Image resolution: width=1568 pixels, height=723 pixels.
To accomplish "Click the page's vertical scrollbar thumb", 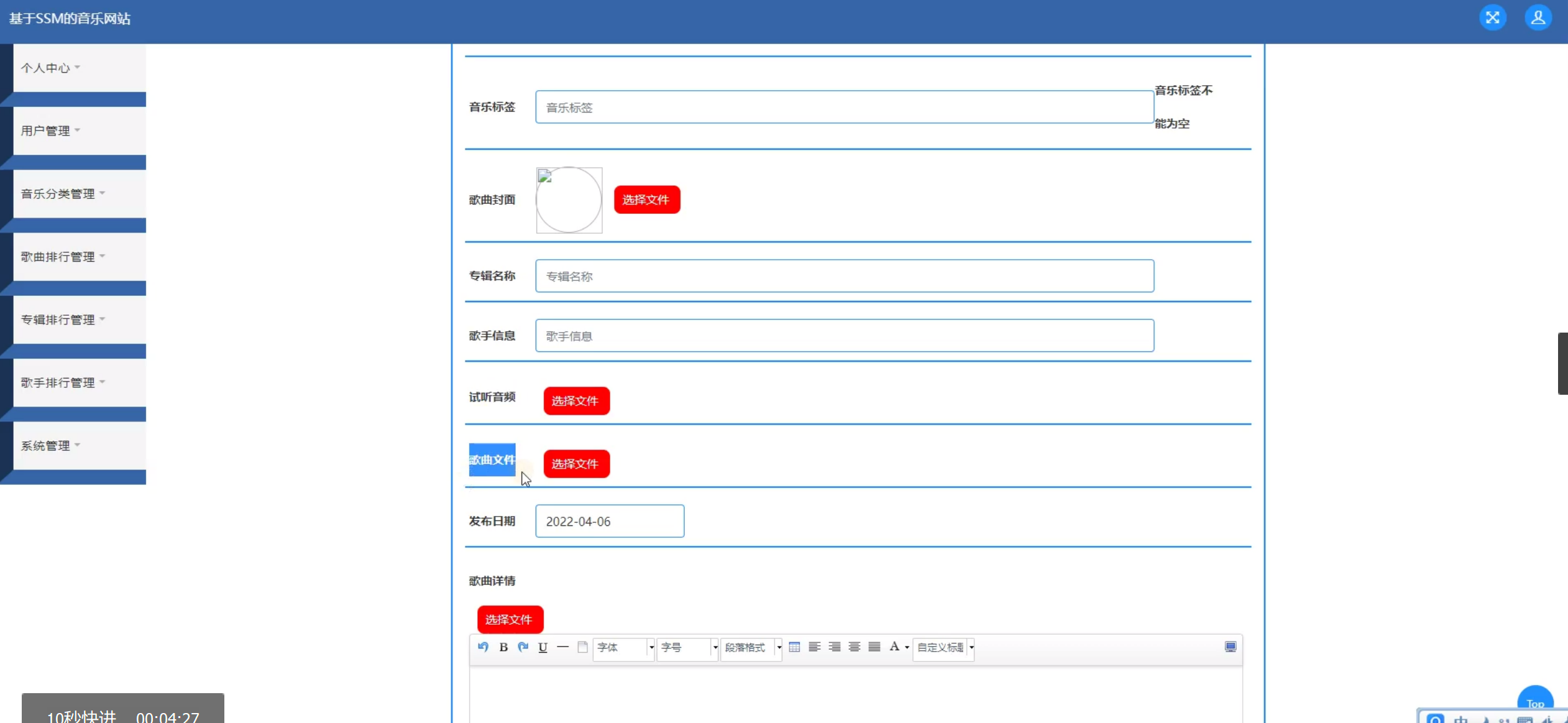I will [x=1562, y=364].
